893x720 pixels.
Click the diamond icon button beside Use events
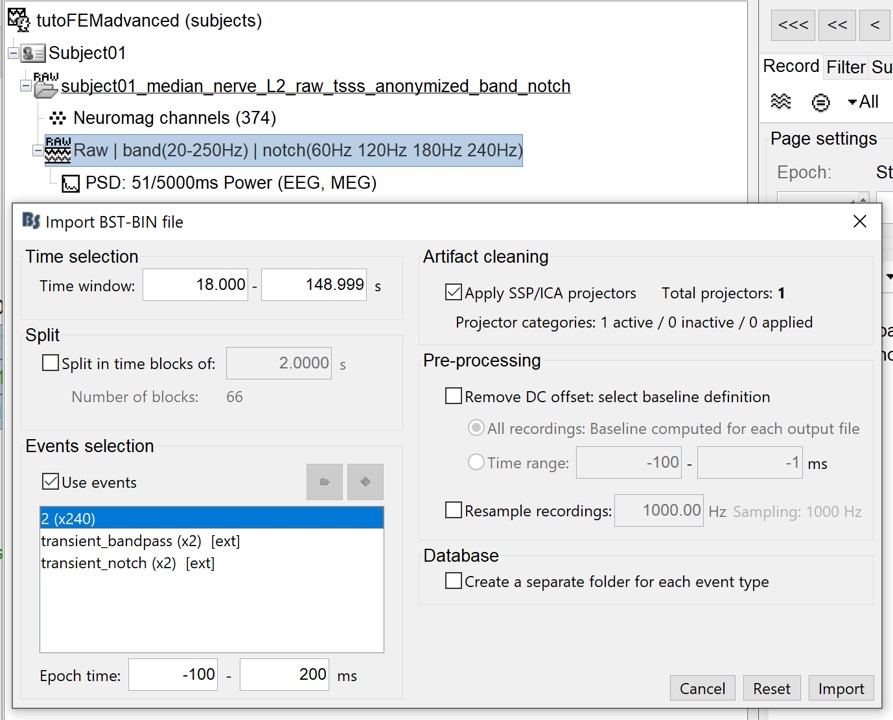click(365, 482)
